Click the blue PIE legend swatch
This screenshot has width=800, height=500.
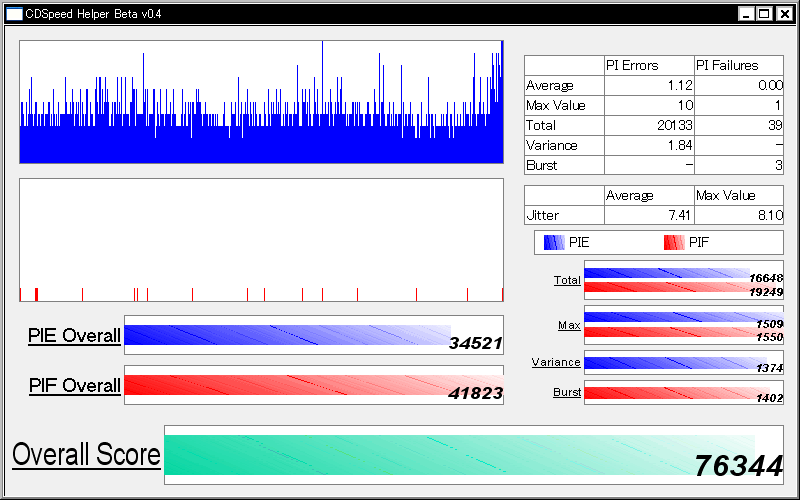click(x=554, y=242)
